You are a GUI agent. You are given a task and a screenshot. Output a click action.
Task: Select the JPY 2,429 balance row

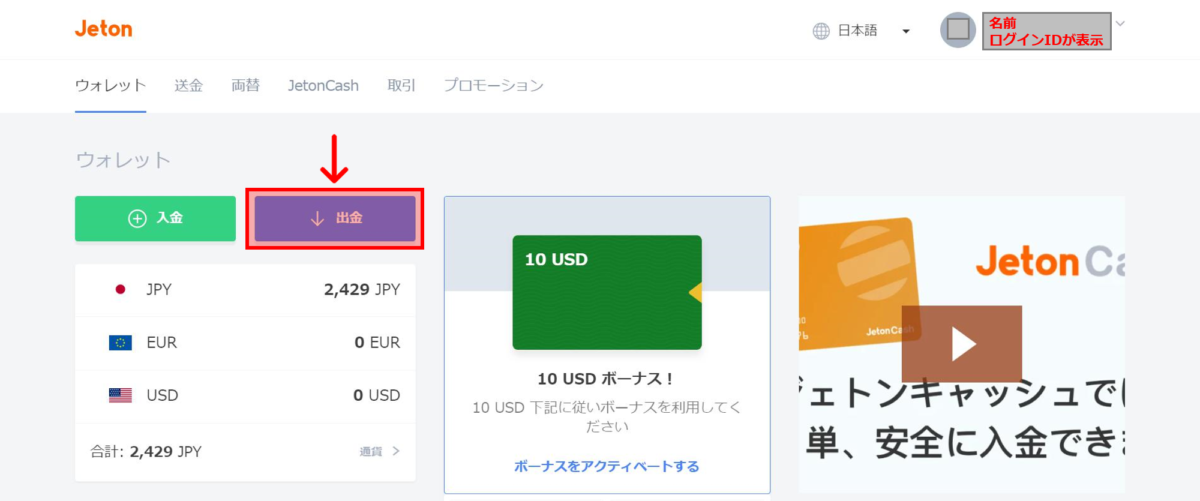[245, 290]
